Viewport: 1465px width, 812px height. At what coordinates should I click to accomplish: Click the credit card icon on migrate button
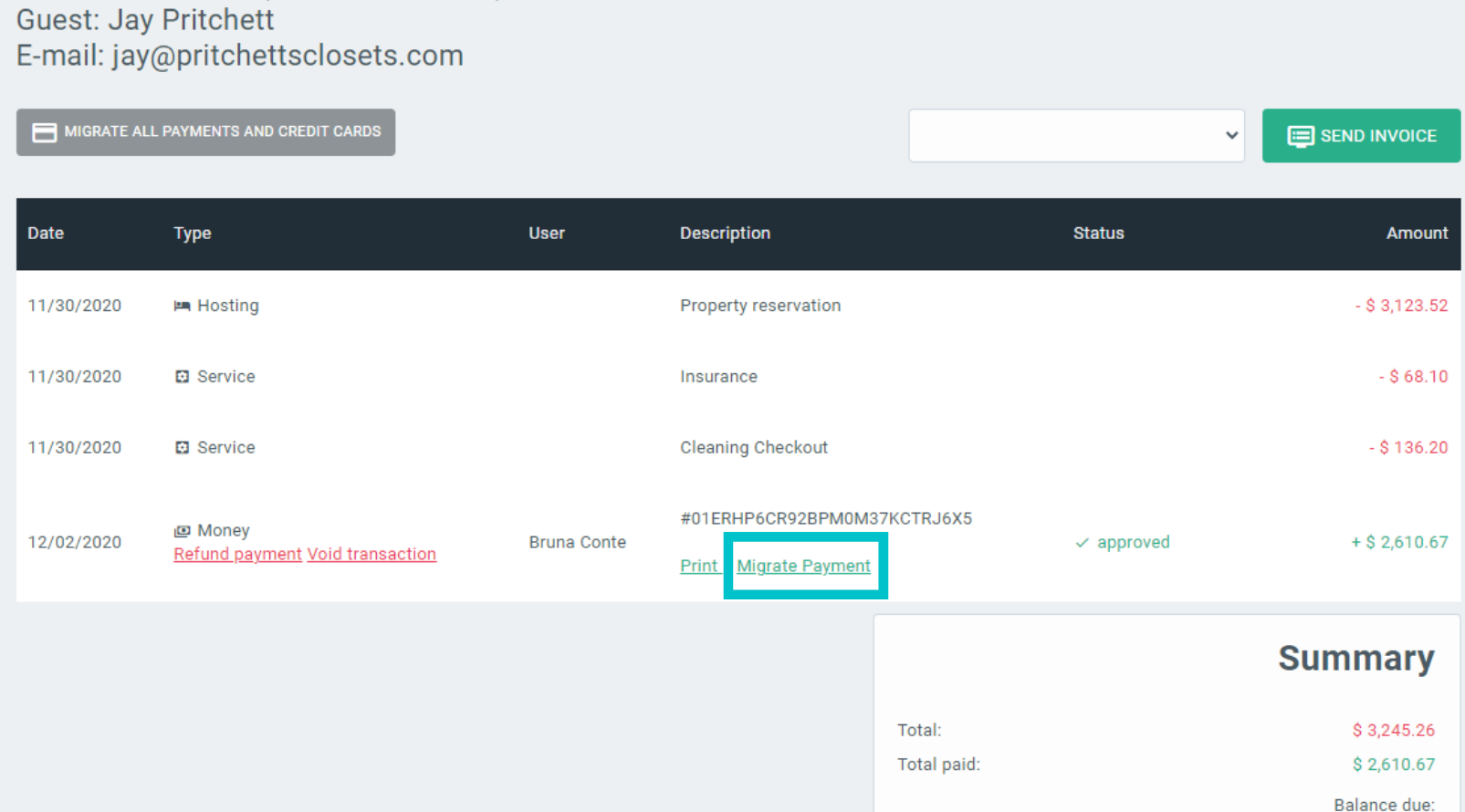point(44,132)
